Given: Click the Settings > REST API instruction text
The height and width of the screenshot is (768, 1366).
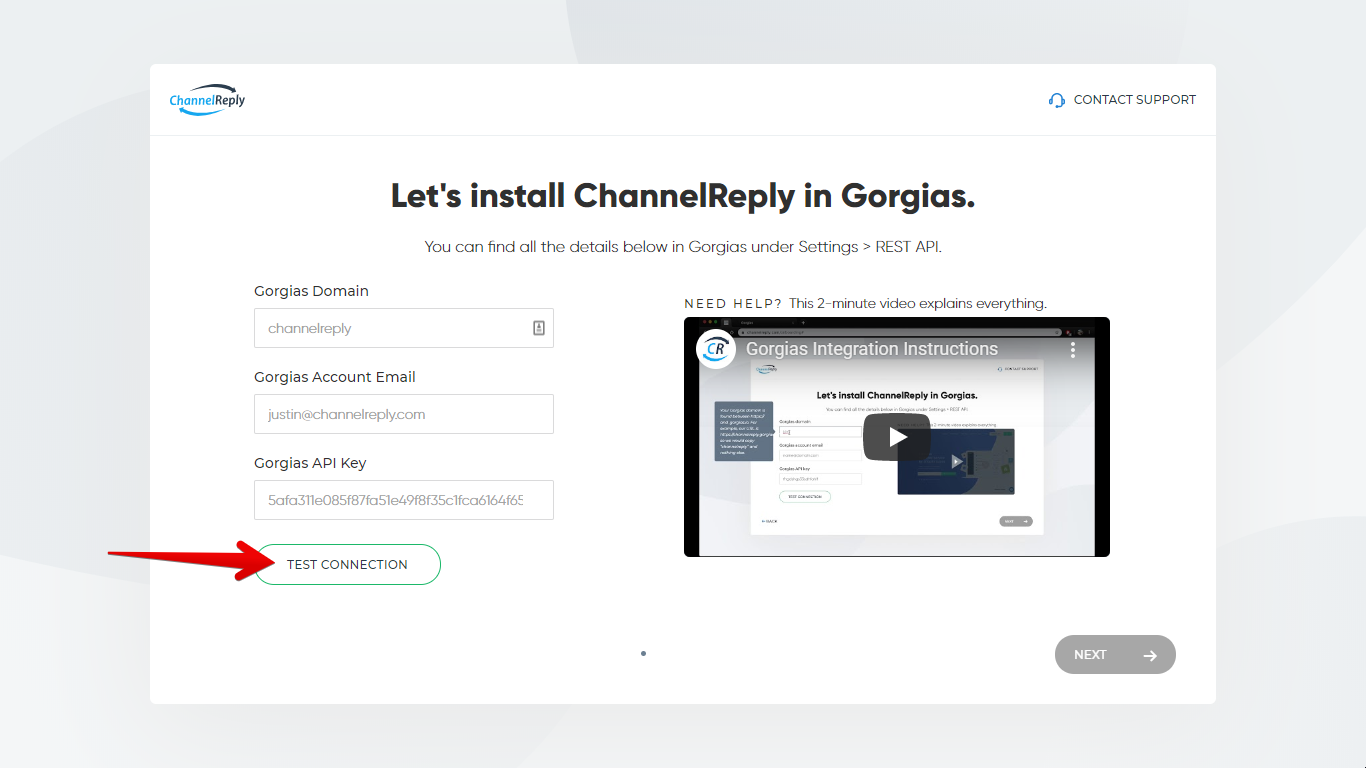Looking at the screenshot, I should click(683, 247).
